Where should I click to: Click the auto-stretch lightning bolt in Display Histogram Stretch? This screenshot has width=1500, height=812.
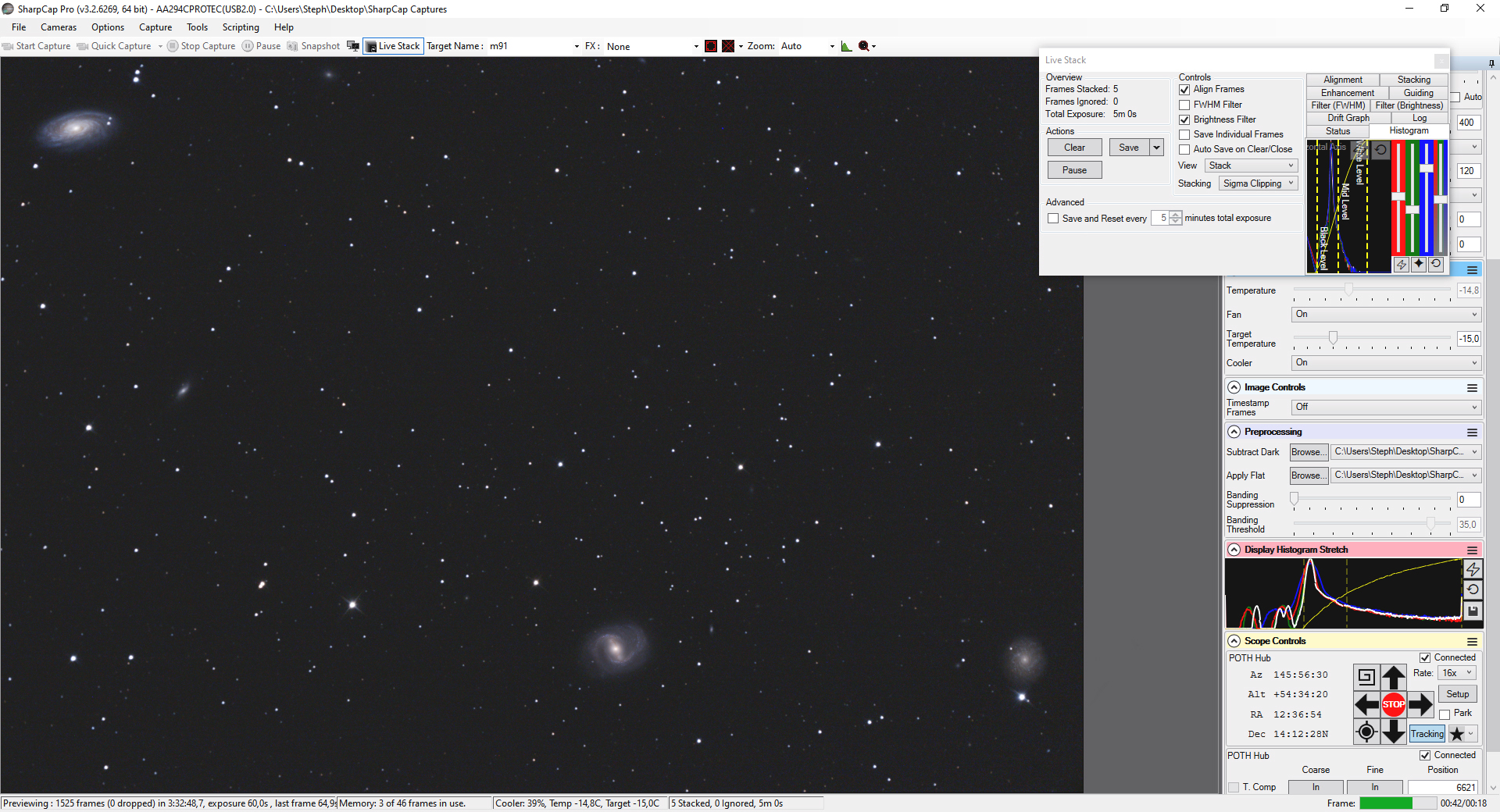(x=1473, y=569)
